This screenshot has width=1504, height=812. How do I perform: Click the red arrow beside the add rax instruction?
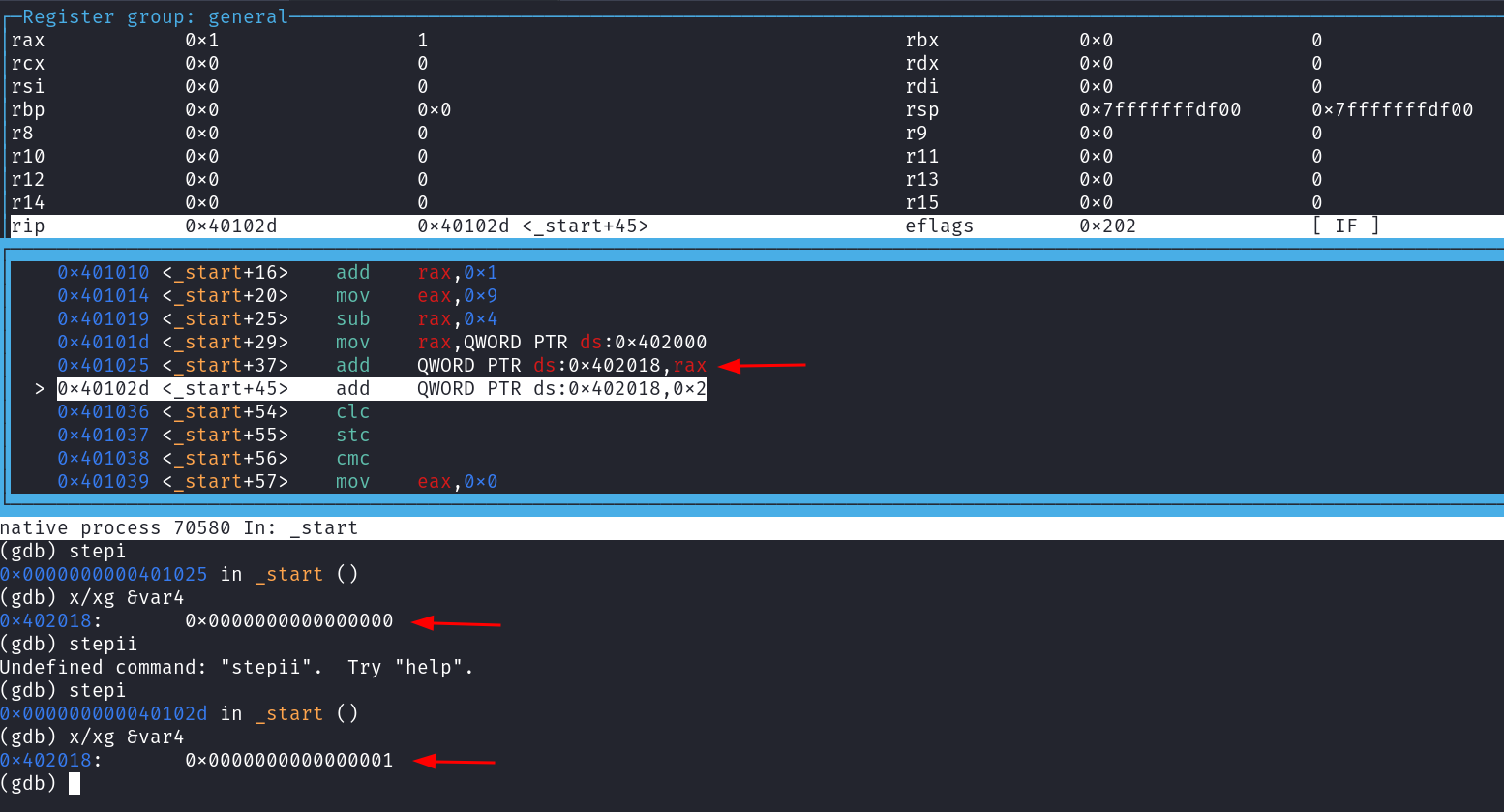763,366
